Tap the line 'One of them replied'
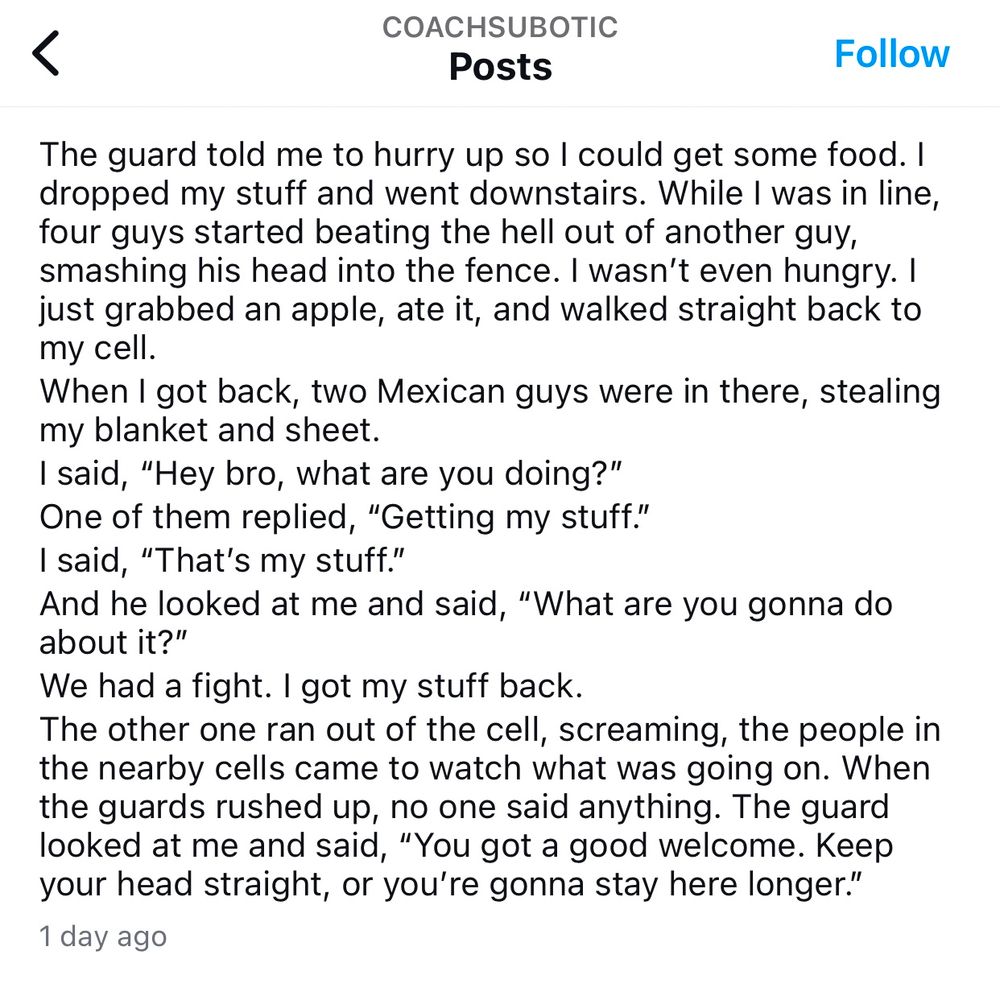1000x984 pixels. click(344, 517)
